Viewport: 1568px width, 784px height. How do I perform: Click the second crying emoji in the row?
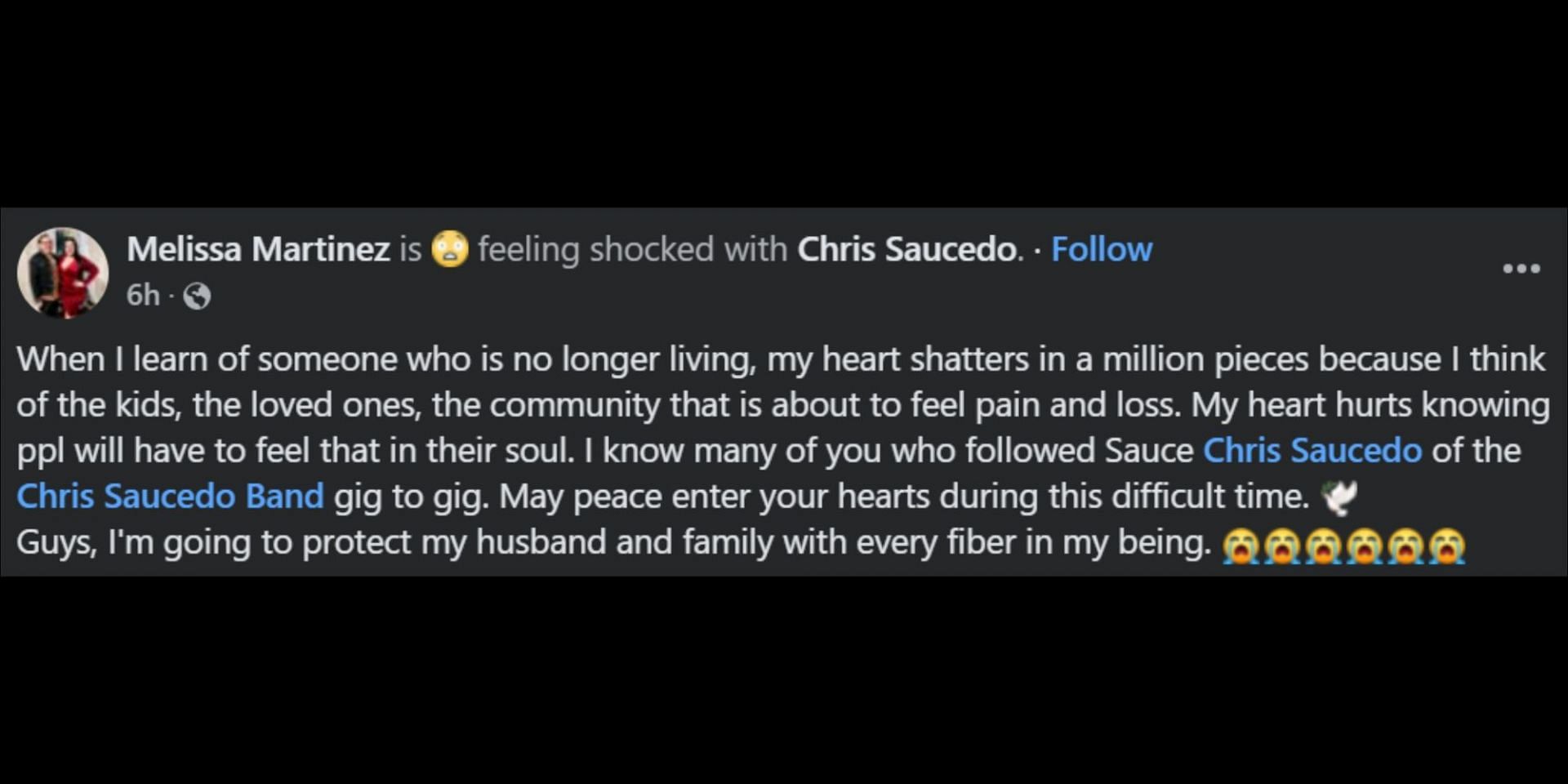[x=1281, y=546]
